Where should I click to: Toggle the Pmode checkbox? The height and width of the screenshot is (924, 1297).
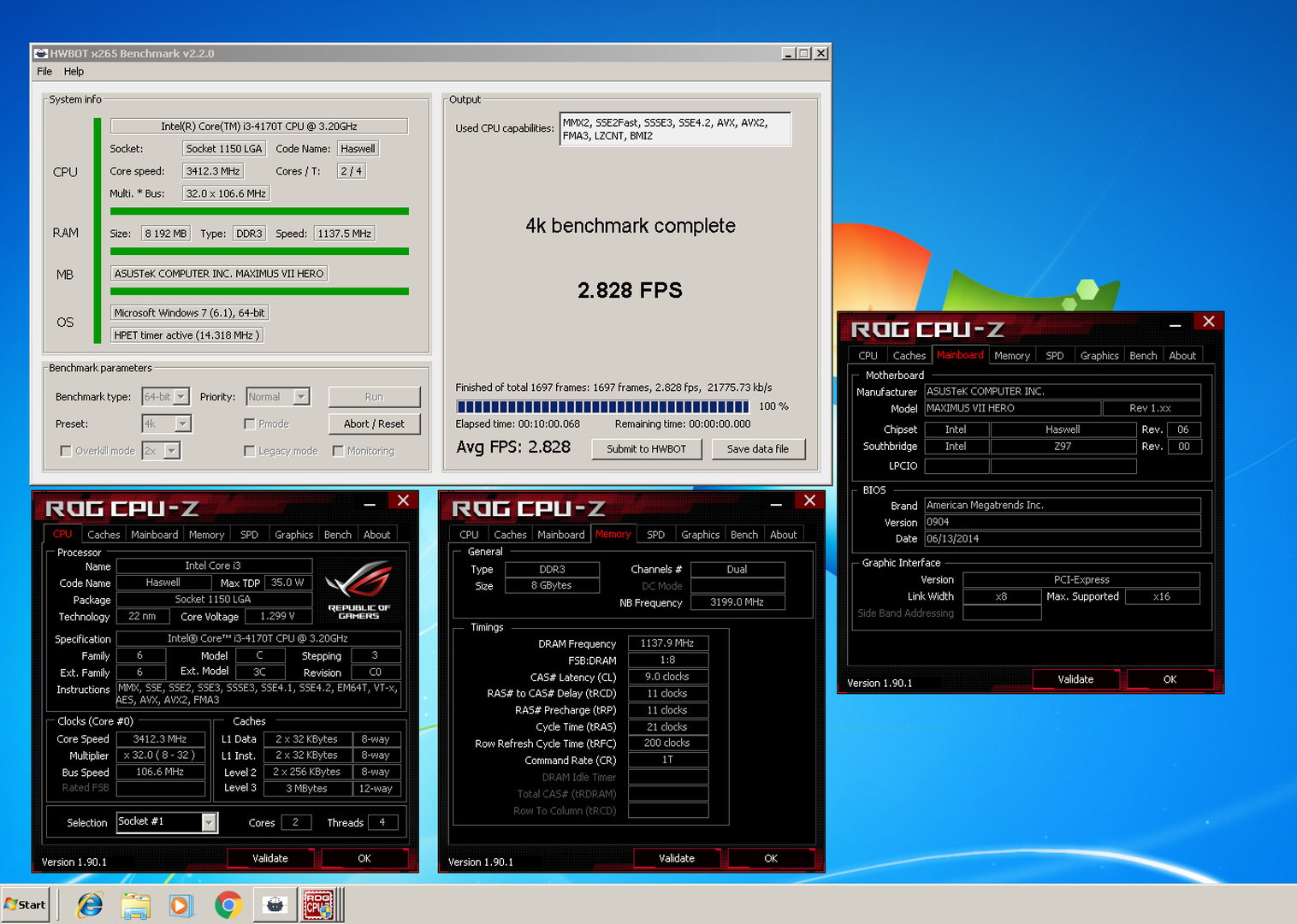click(250, 423)
